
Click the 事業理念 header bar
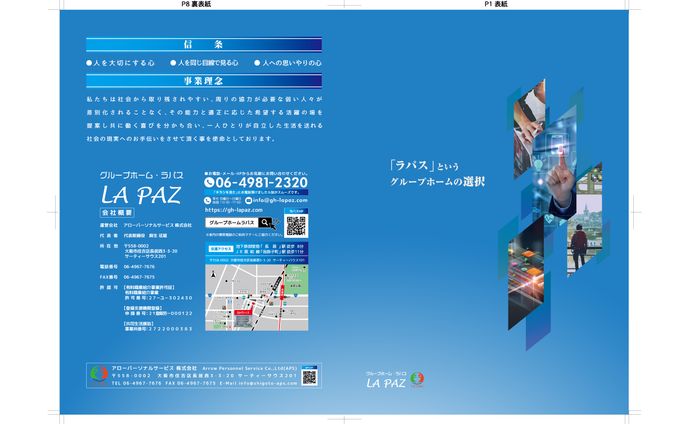point(204,81)
